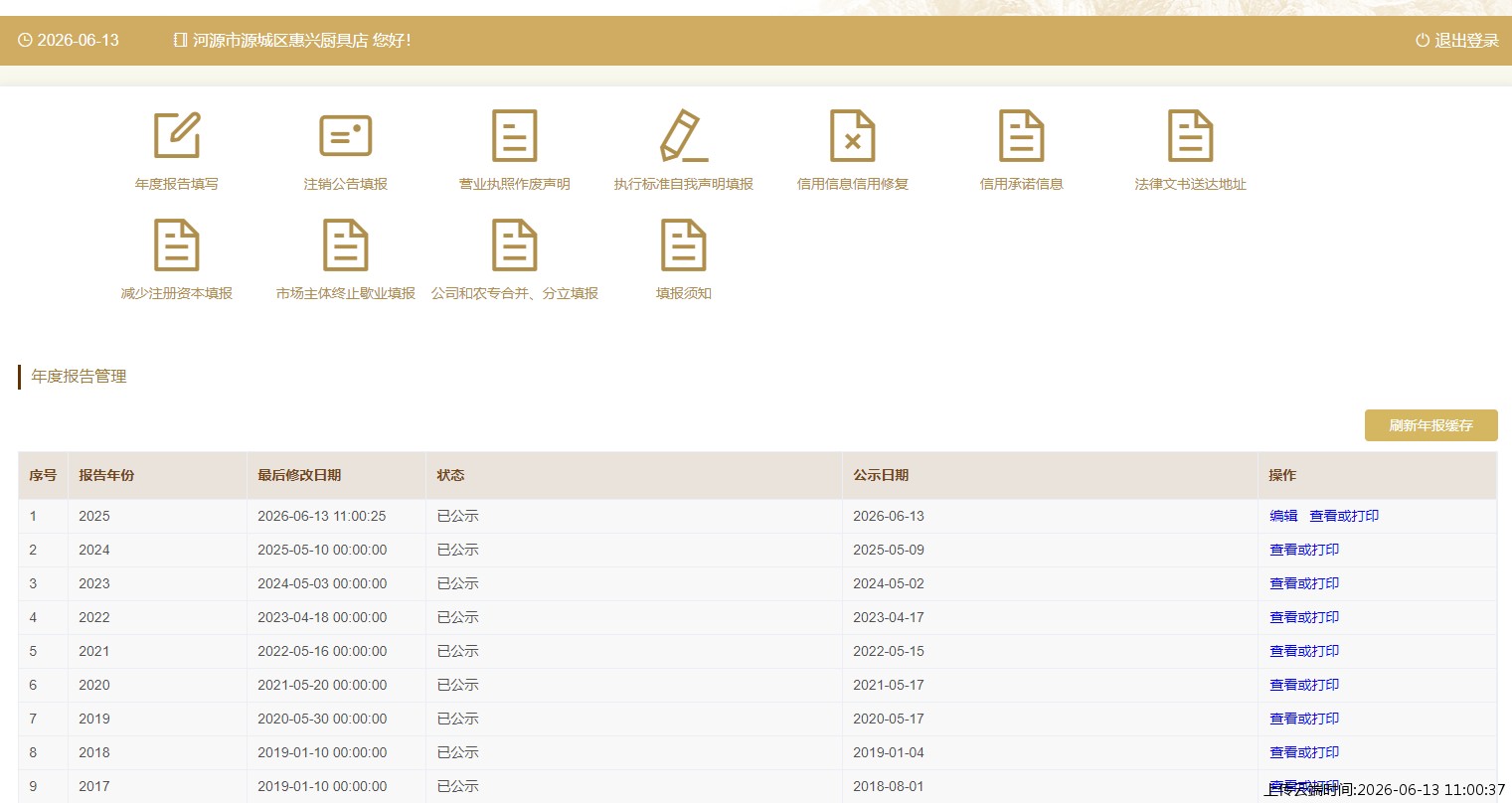Click publication date 2018-08-01
The height and width of the screenshot is (803, 1512).
(x=889, y=786)
